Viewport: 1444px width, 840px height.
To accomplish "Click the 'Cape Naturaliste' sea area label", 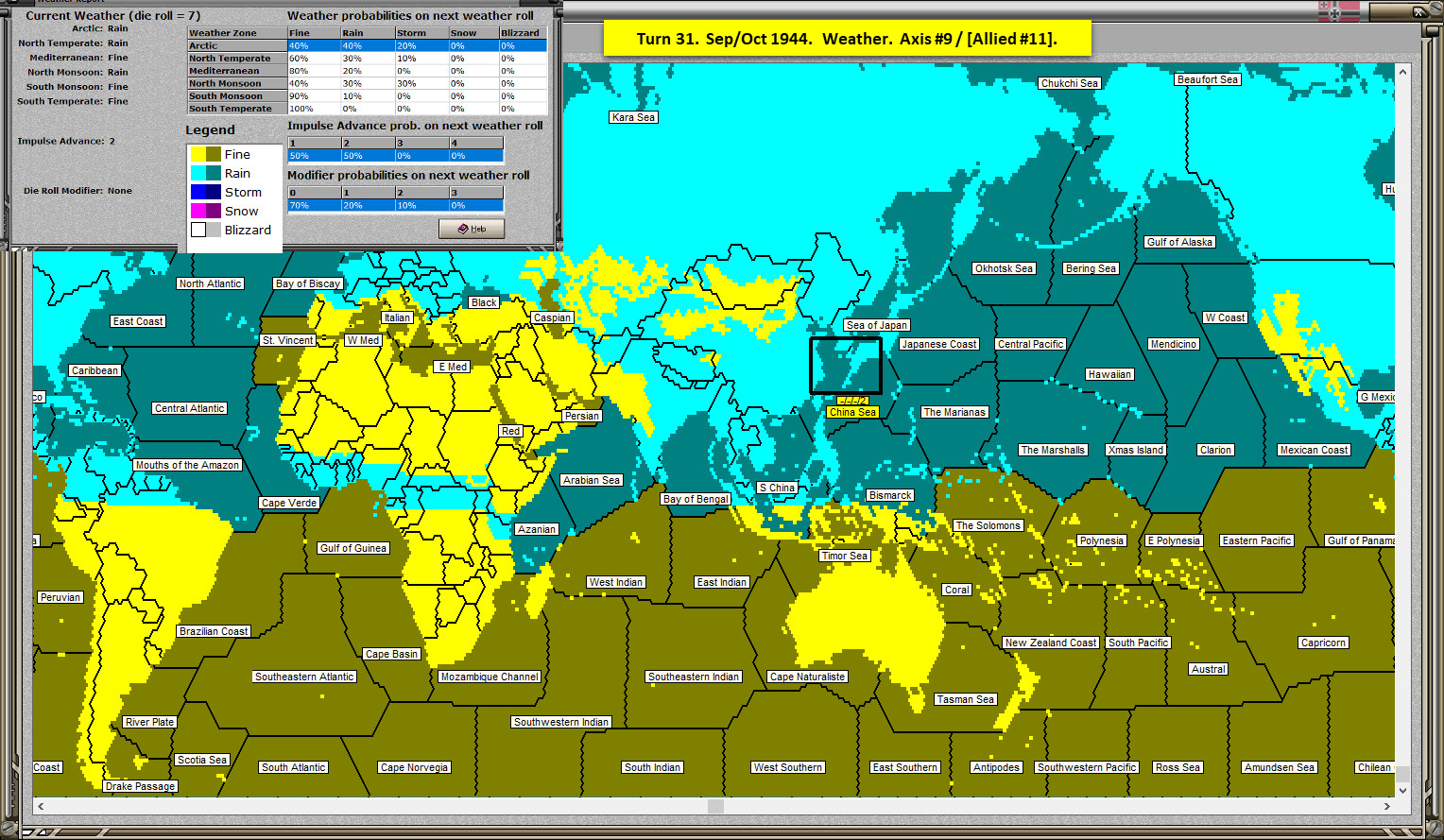I will (x=808, y=677).
